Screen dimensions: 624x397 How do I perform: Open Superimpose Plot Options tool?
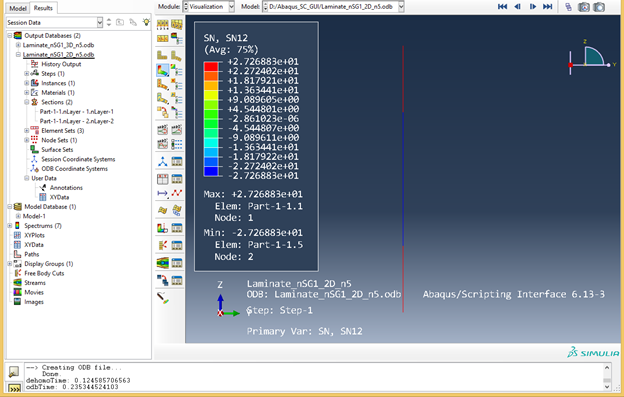coord(177,24)
